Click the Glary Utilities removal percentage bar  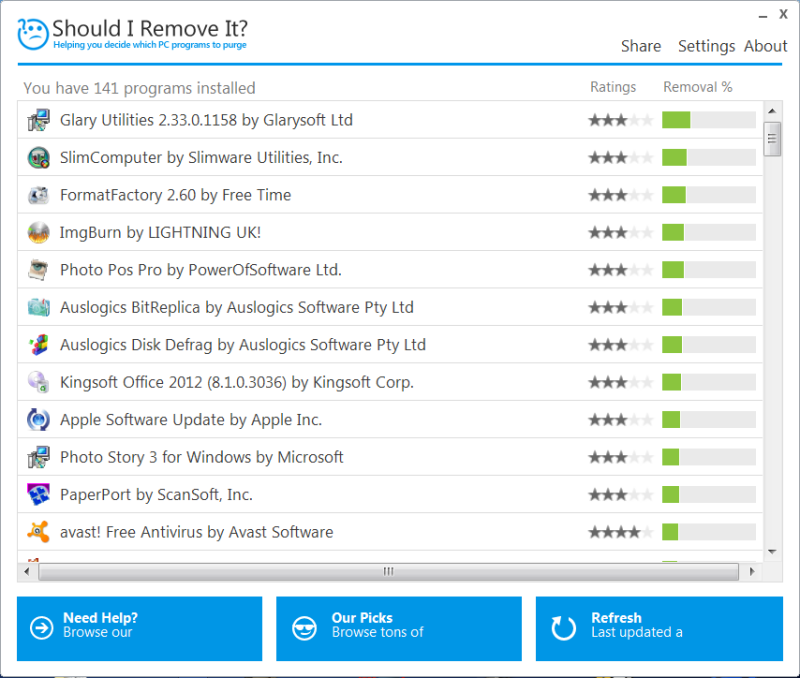709,120
